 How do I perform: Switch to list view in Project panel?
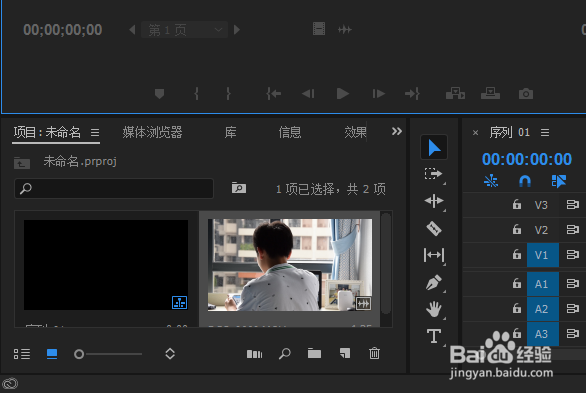click(22, 354)
